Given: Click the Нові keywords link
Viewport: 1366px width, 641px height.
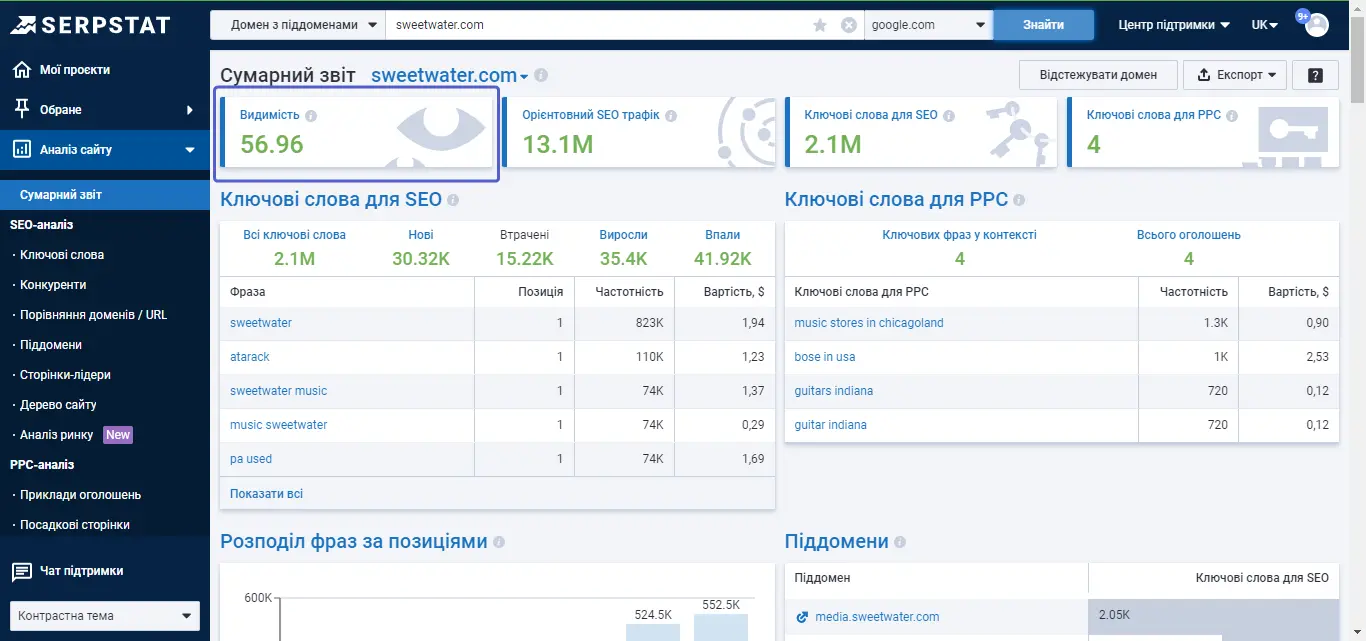Looking at the screenshot, I should [x=421, y=235].
